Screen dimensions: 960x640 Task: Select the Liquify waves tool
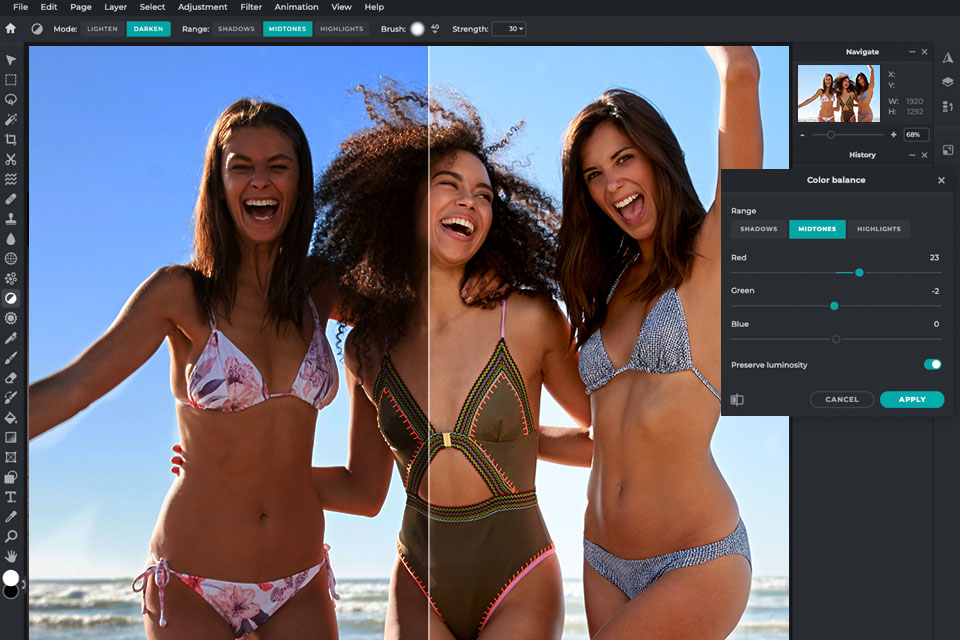click(x=10, y=179)
